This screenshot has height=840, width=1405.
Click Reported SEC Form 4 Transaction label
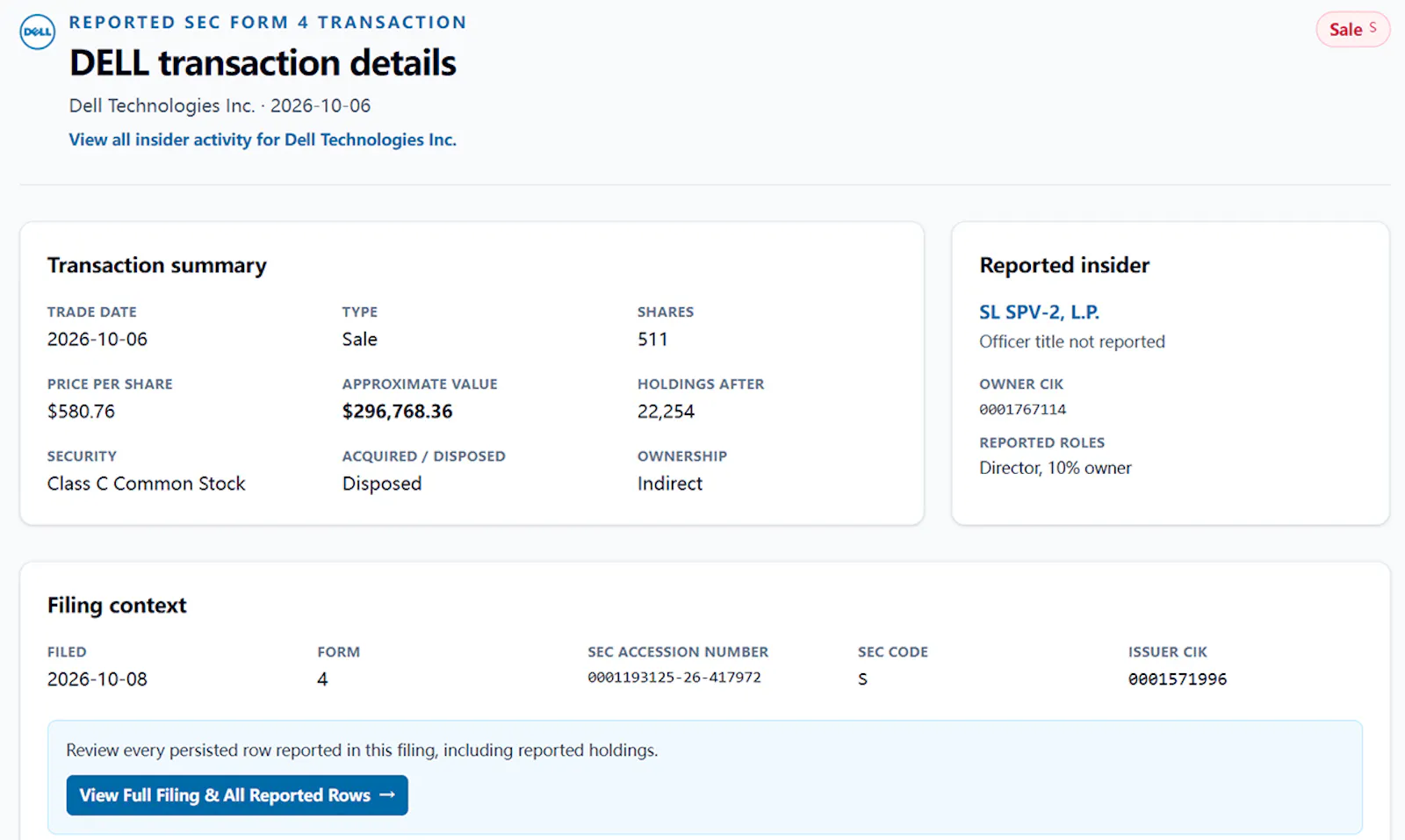[268, 23]
